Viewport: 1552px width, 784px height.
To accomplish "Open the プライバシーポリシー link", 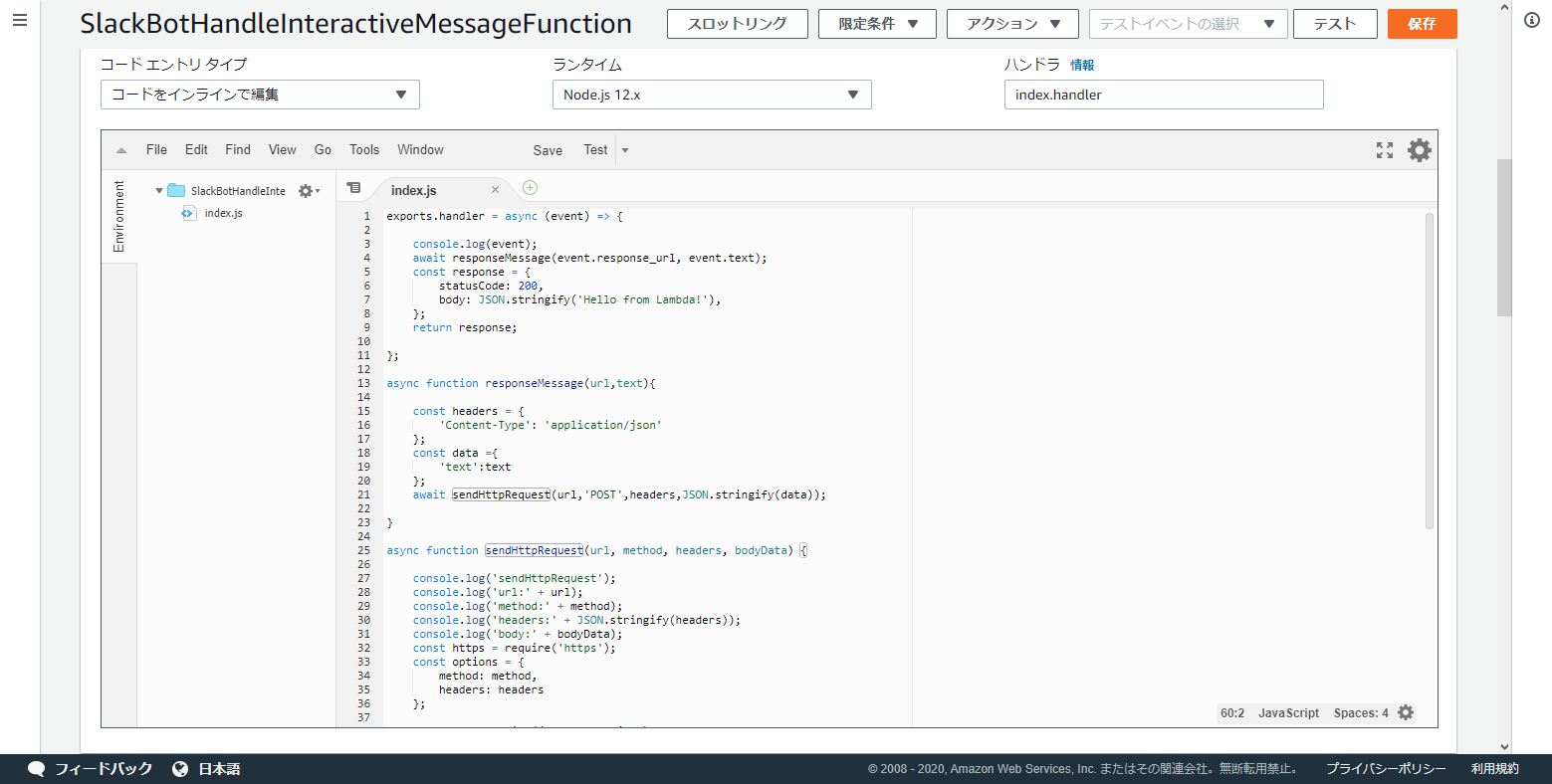I will pyautogui.click(x=1386, y=769).
